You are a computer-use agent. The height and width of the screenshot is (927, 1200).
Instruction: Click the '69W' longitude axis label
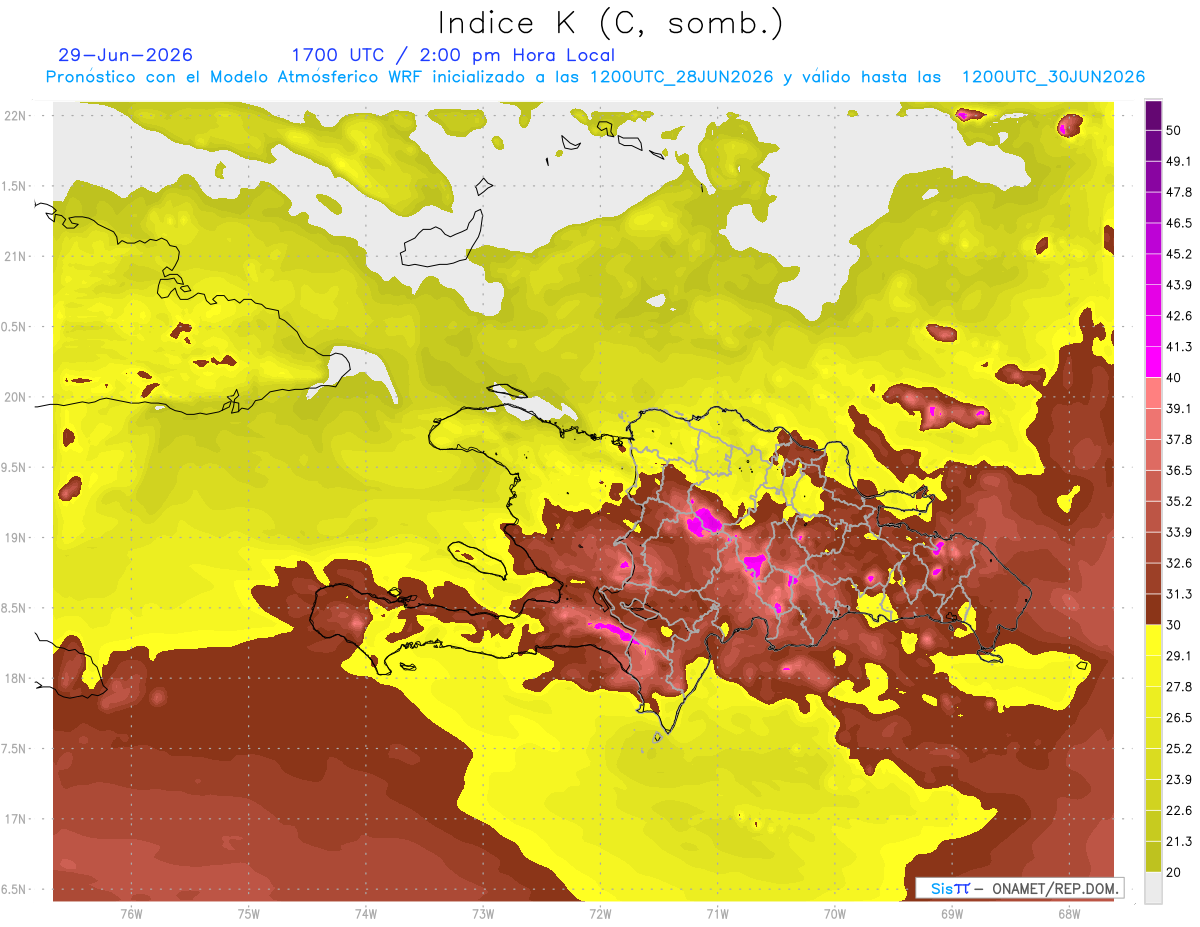pos(952,913)
